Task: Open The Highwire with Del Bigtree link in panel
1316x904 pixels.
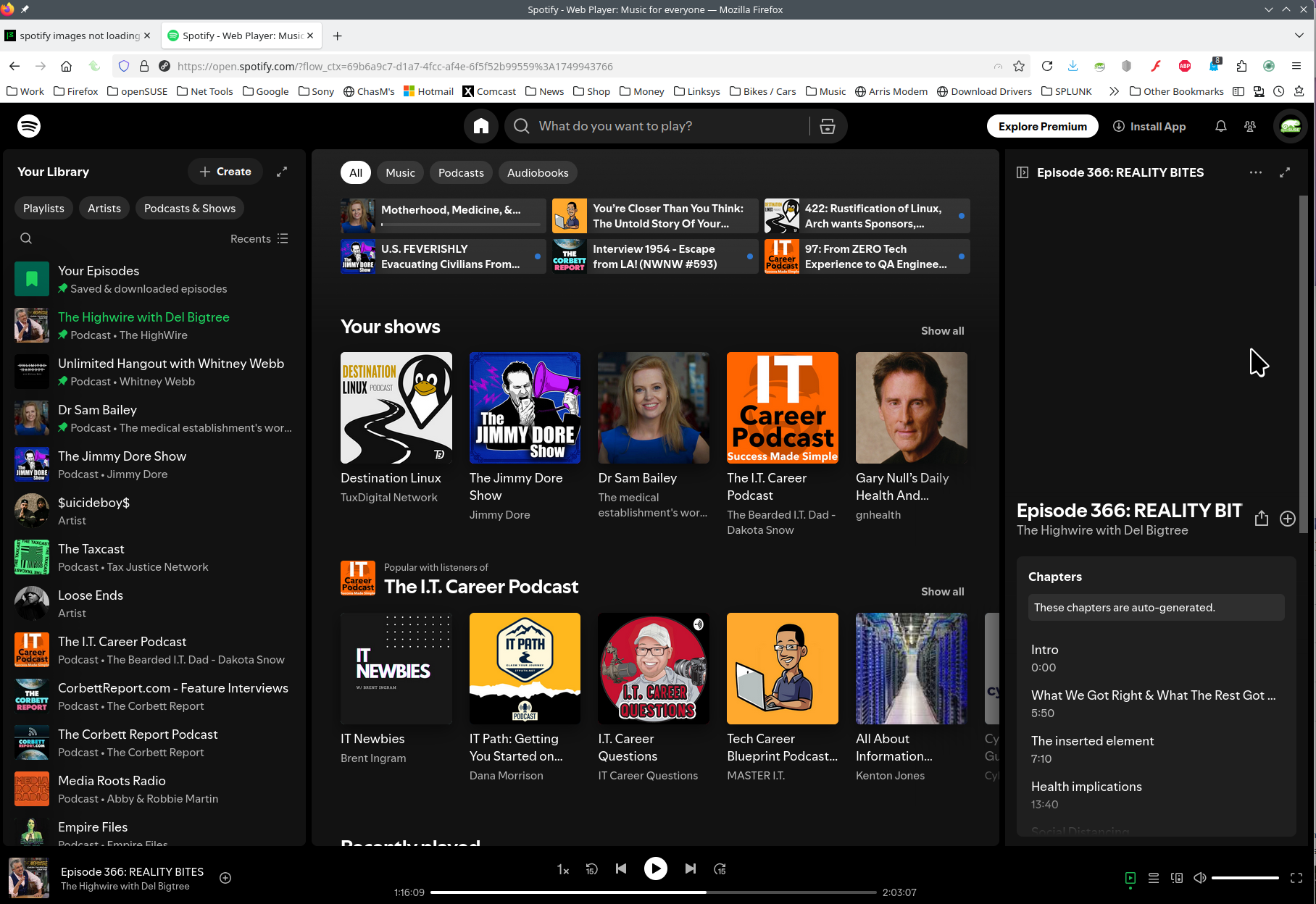Action: 1102,530
